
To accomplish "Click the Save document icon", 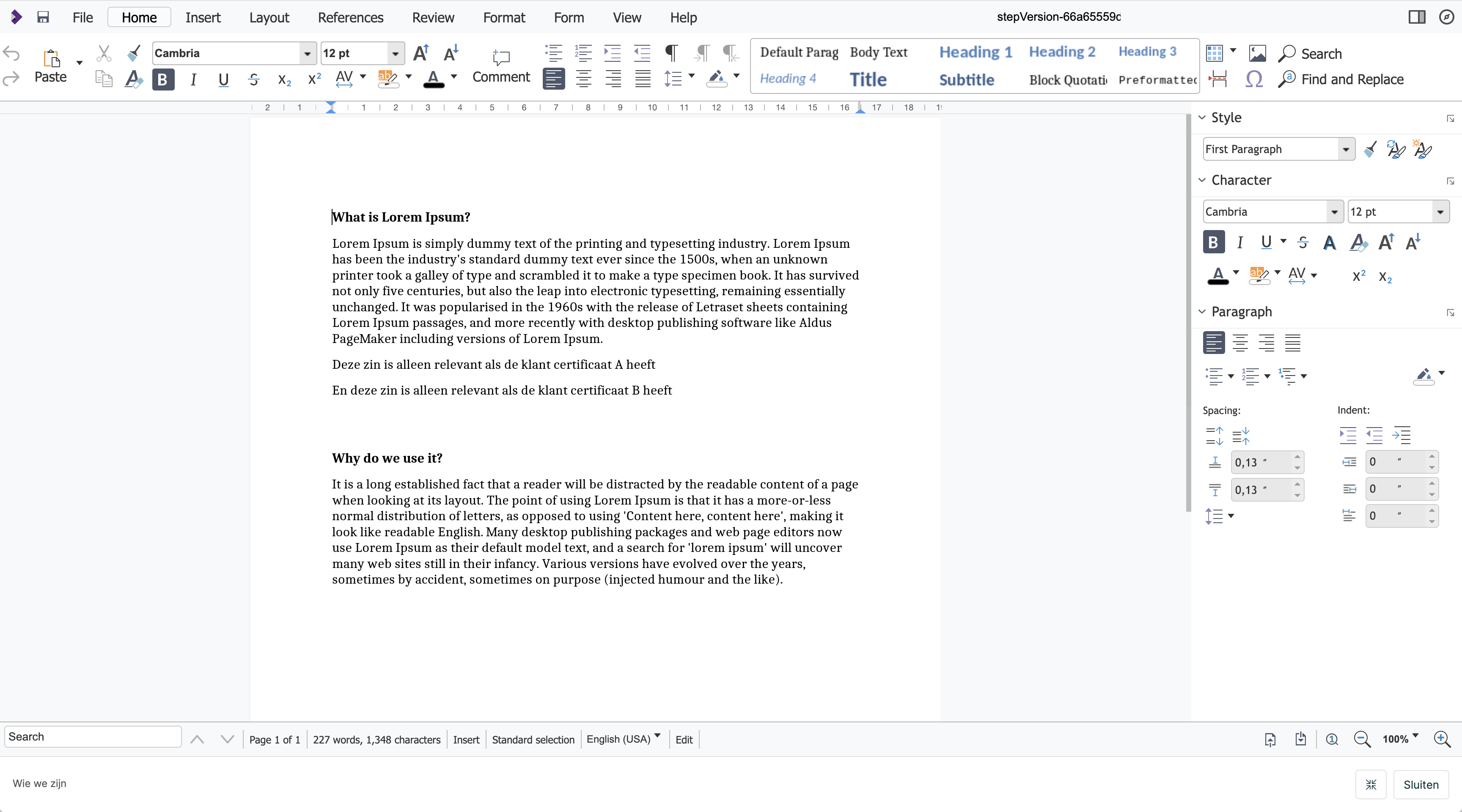I will [43, 17].
